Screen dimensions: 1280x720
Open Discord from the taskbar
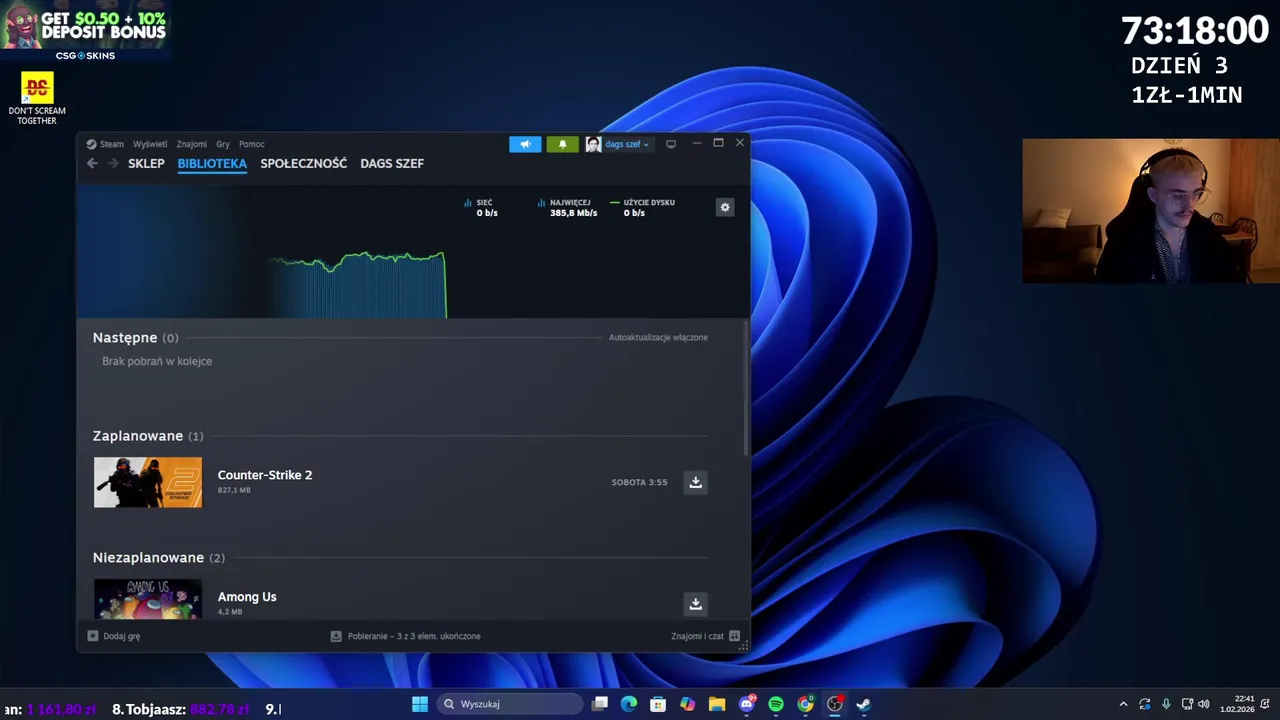[x=746, y=704]
